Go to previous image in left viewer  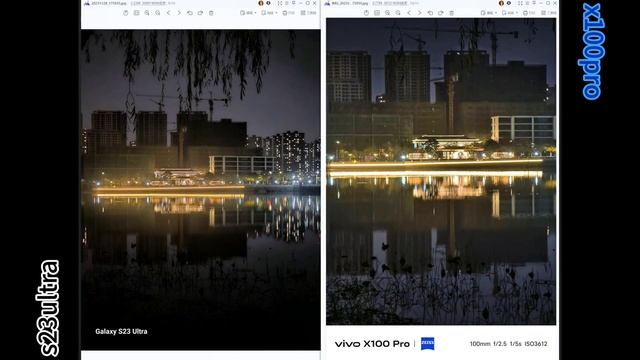169,13
